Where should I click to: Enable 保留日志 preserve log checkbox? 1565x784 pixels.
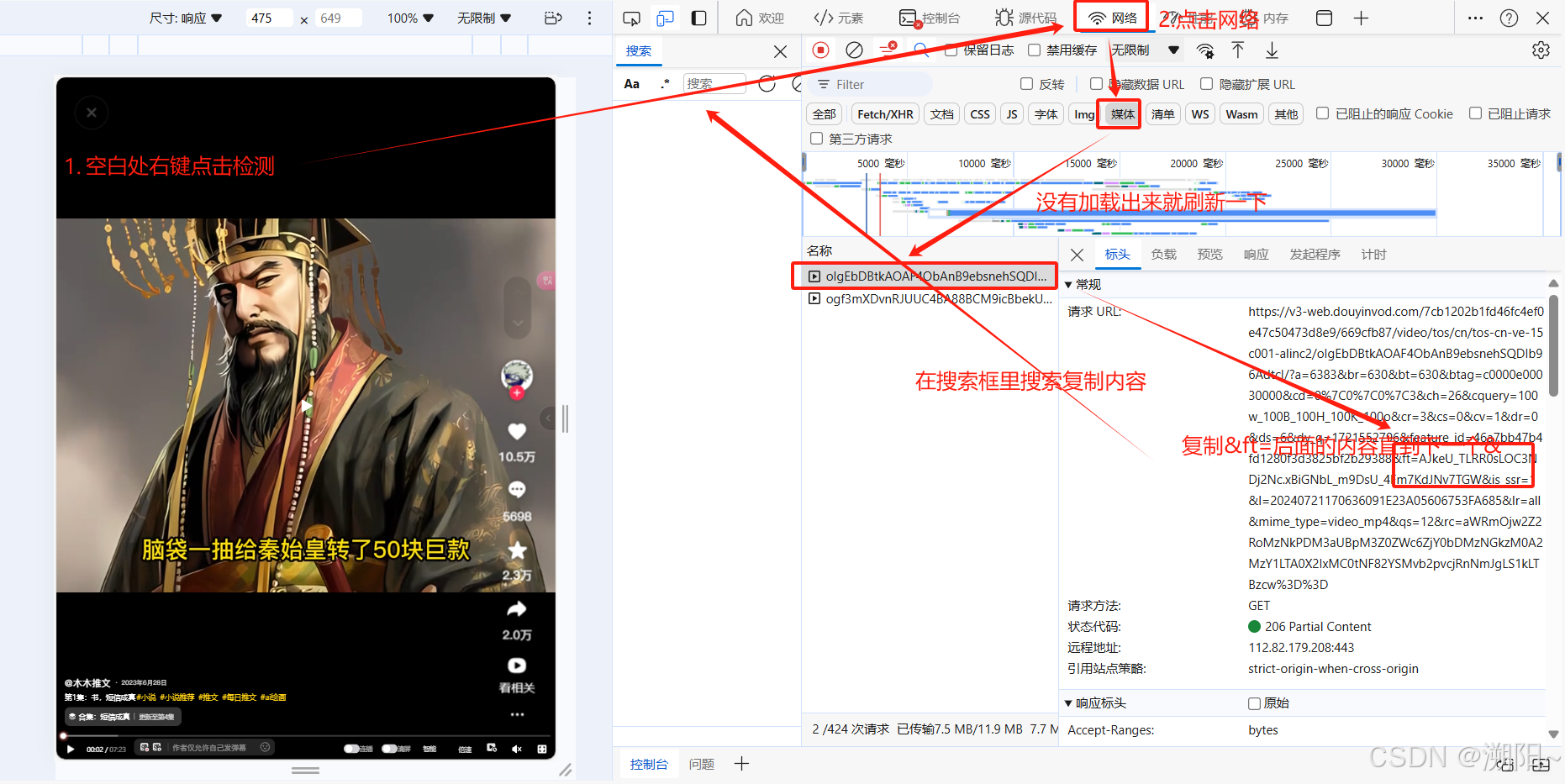[x=951, y=50]
